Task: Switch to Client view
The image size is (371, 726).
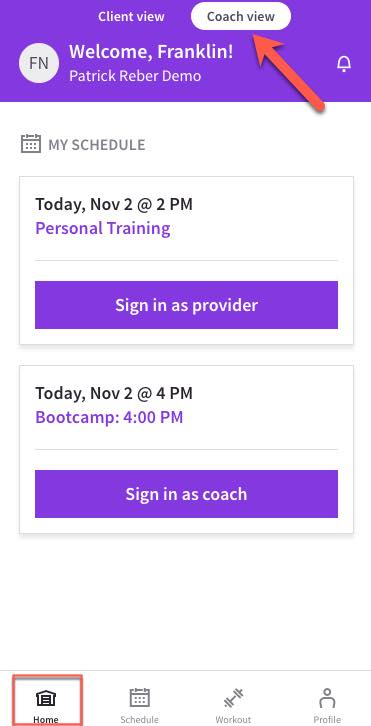Action: click(131, 17)
